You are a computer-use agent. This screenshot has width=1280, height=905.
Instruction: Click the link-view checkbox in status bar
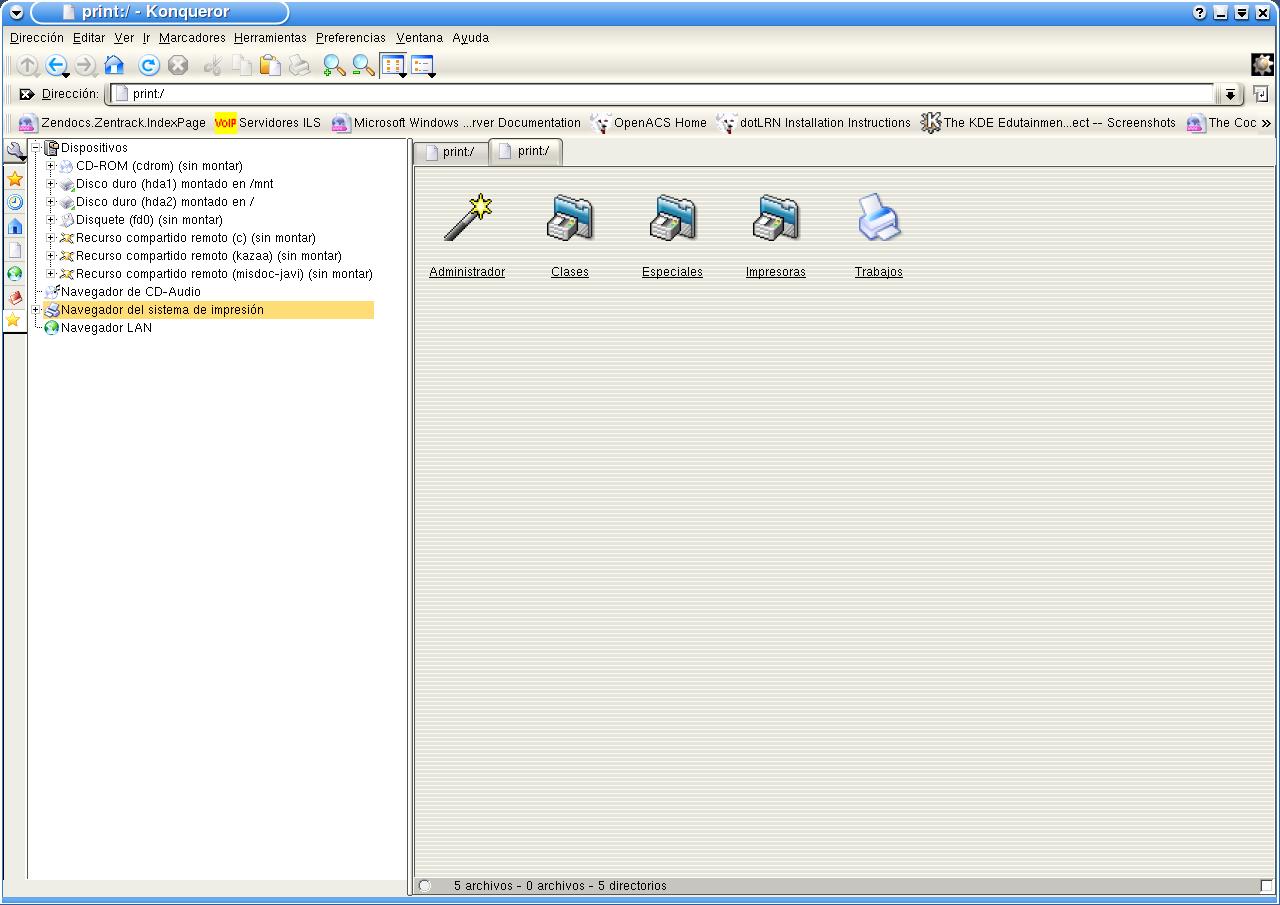(1267, 886)
